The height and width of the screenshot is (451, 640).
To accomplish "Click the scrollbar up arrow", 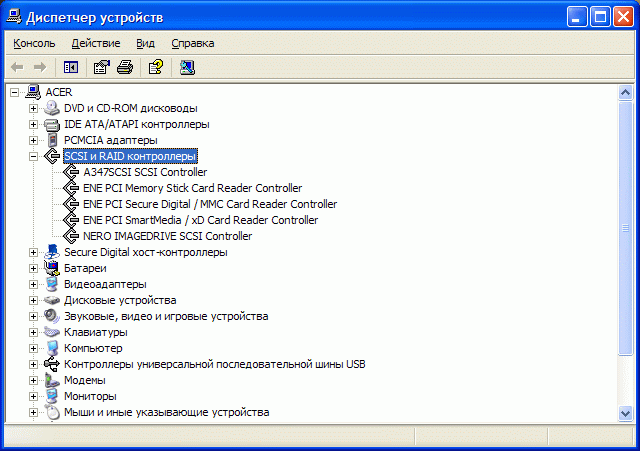I will (x=625, y=93).
